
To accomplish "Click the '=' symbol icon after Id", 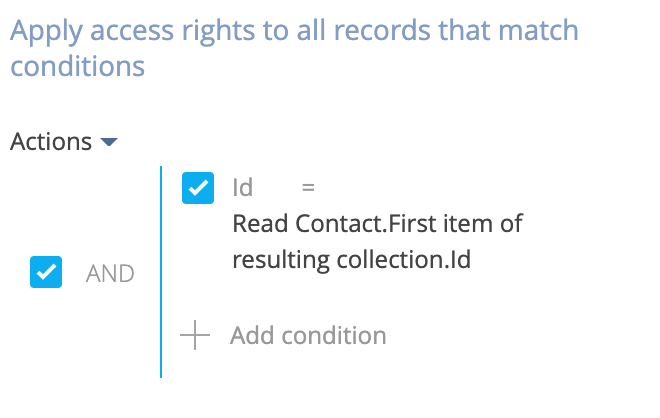I will tap(308, 188).
